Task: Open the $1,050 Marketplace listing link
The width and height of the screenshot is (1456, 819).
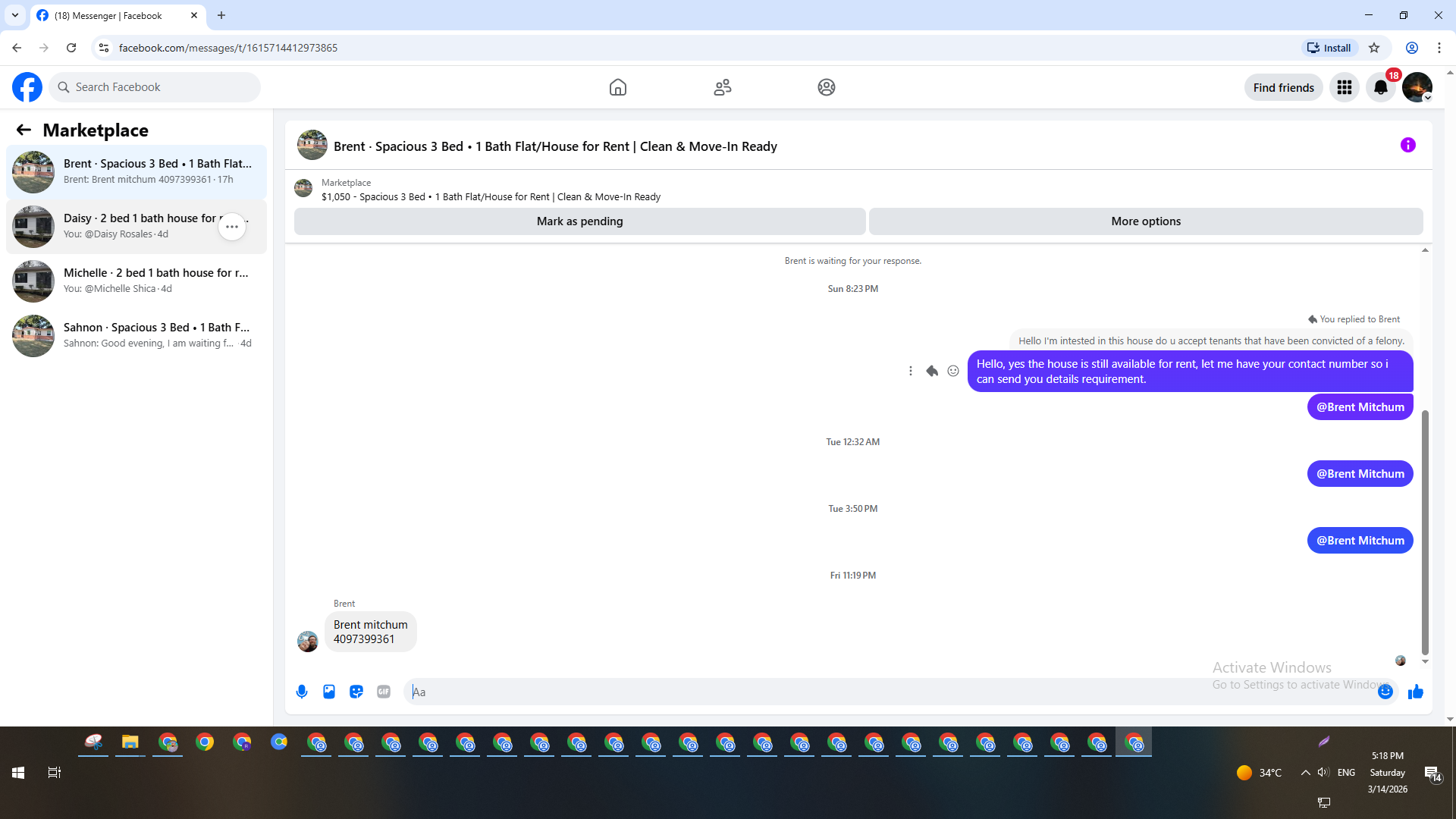Action: tap(491, 197)
